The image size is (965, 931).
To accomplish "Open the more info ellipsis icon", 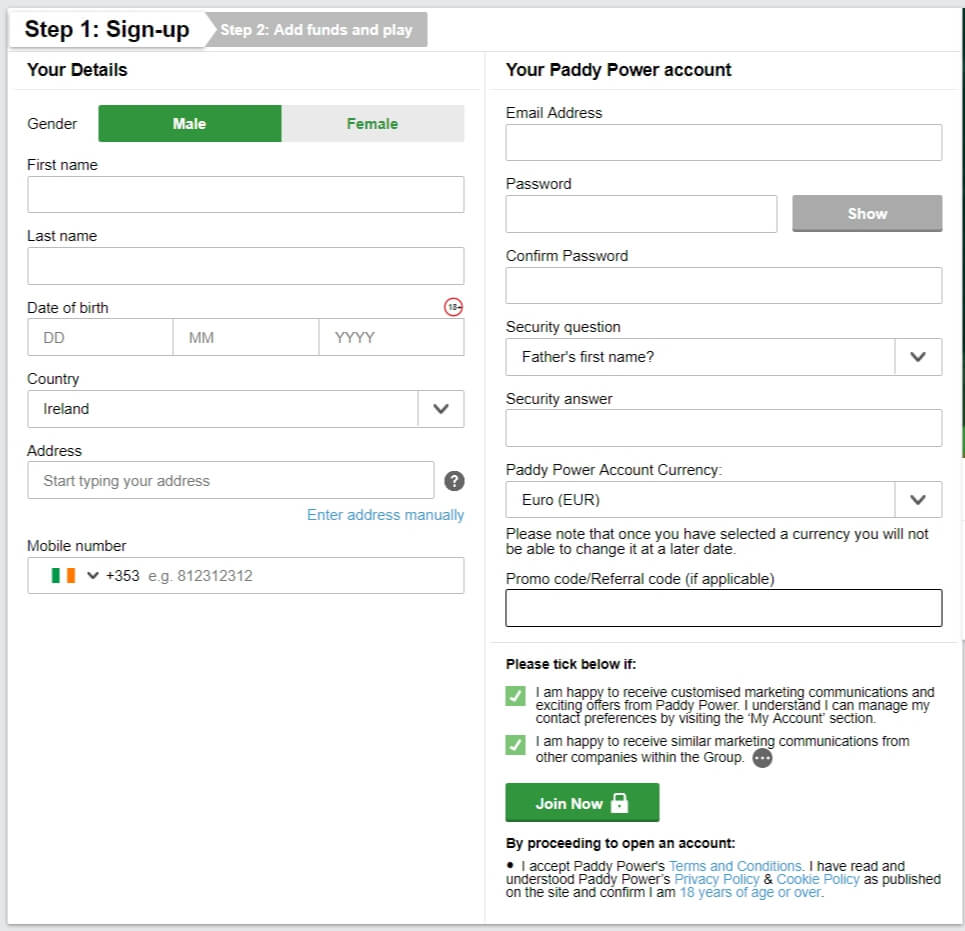I will (x=763, y=758).
